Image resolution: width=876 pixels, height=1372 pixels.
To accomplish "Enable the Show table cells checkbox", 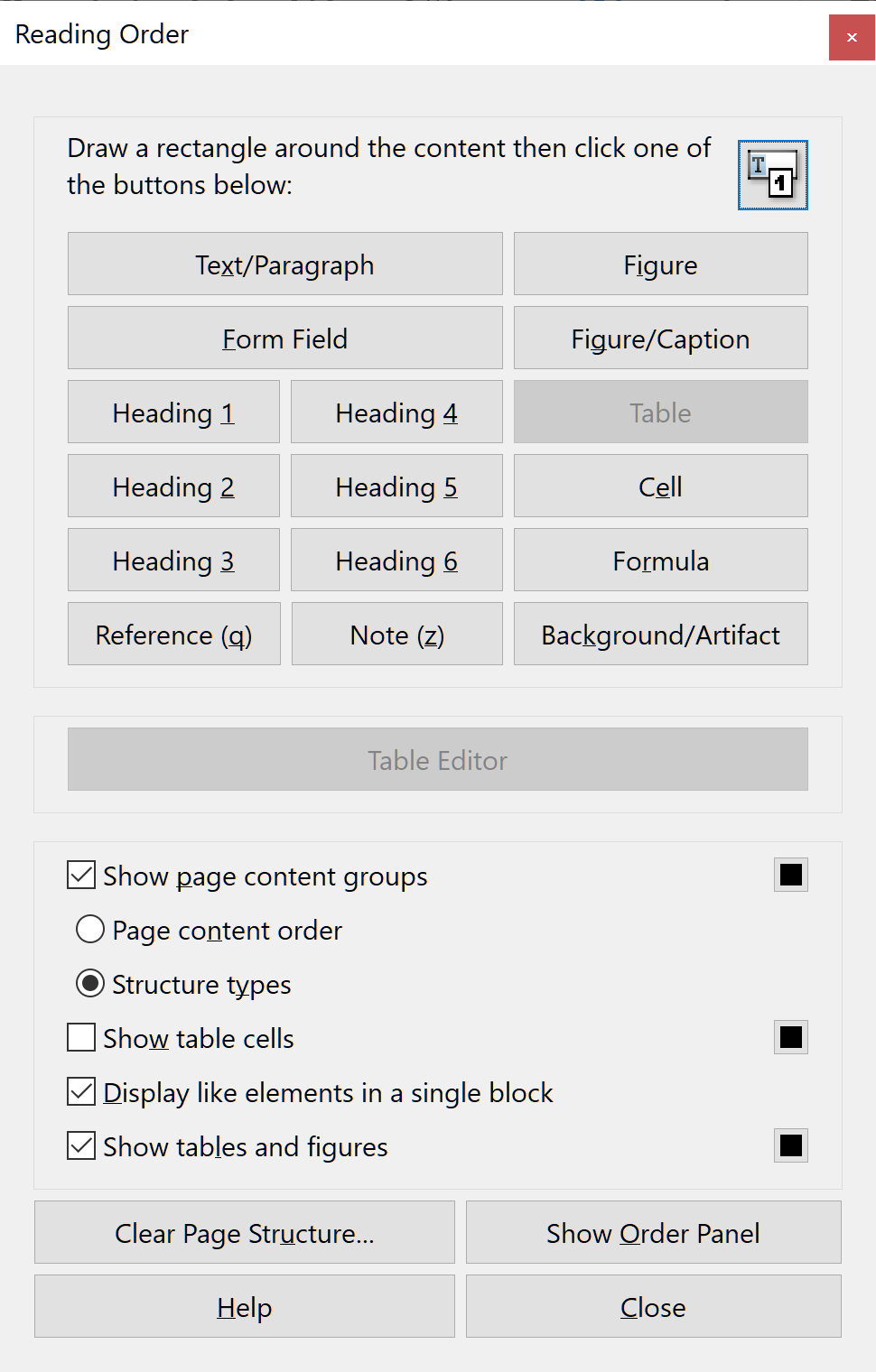I will (81, 1038).
